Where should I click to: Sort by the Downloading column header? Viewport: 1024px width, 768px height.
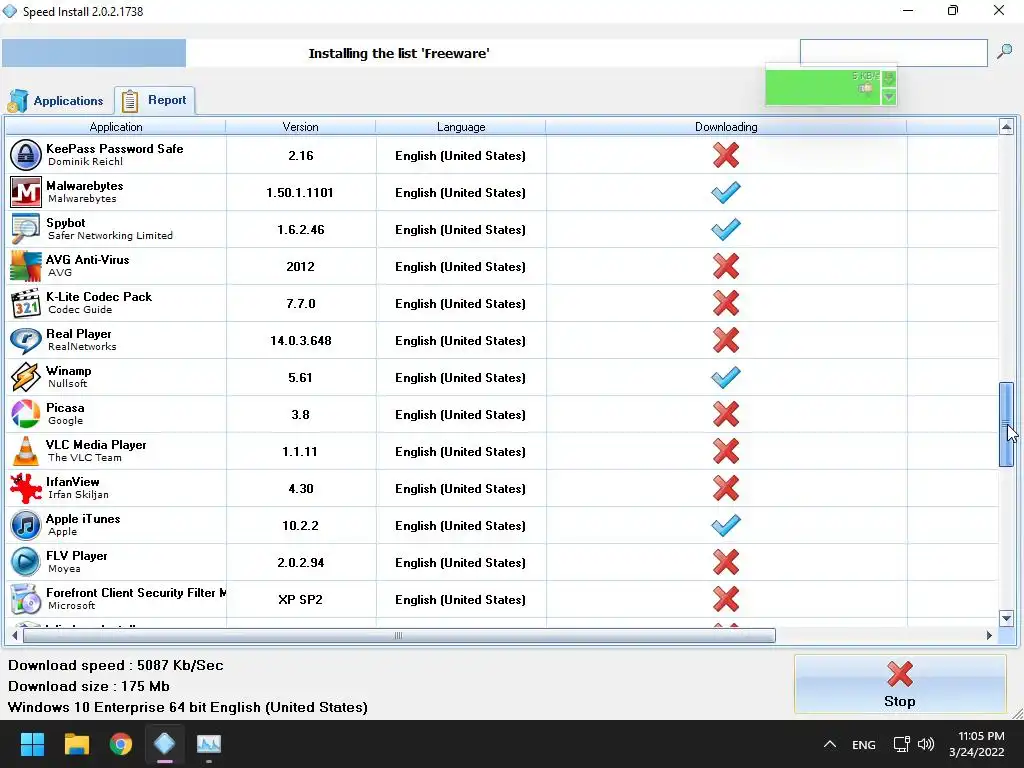726,127
